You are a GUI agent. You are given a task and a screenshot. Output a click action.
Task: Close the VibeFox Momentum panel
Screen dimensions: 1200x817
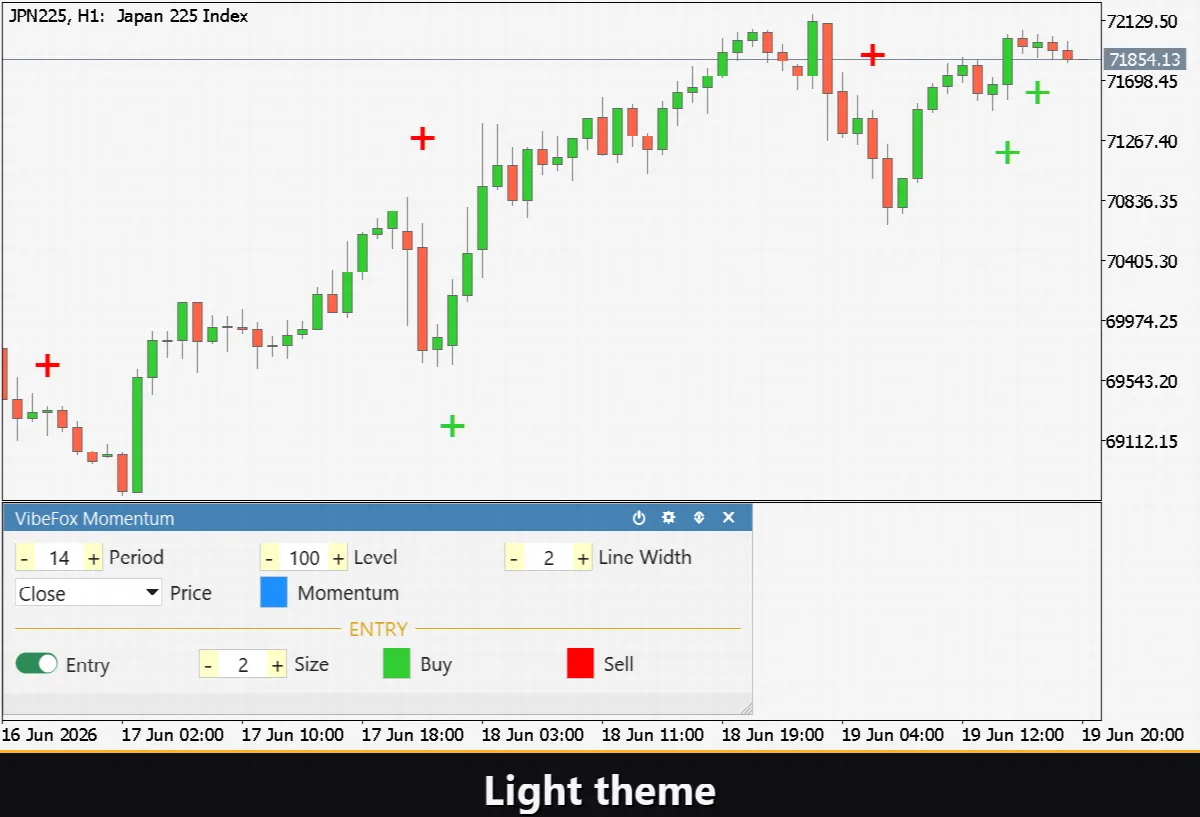tap(729, 518)
